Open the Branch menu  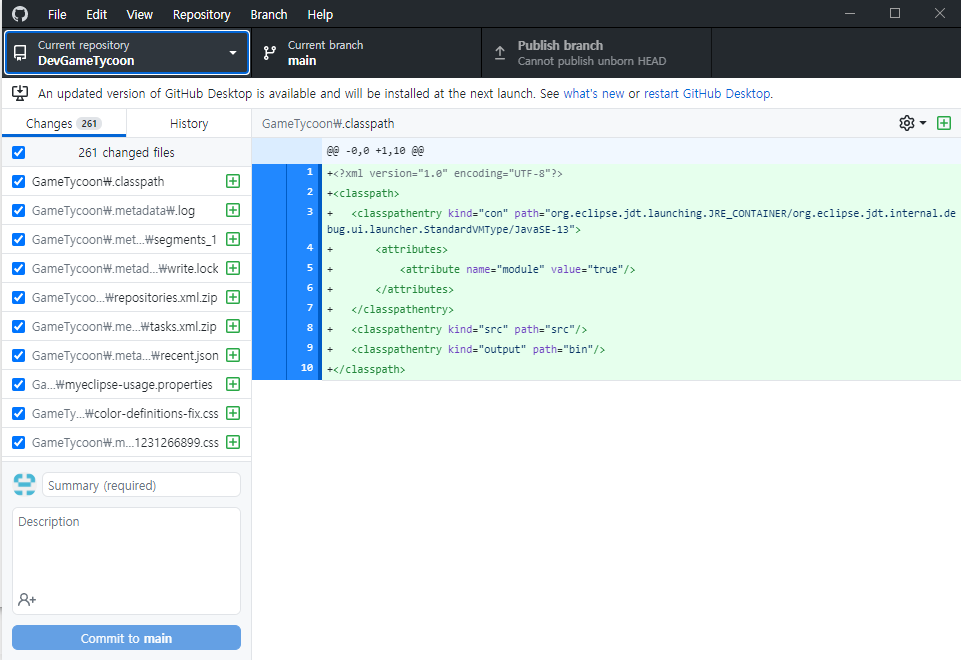(x=269, y=14)
